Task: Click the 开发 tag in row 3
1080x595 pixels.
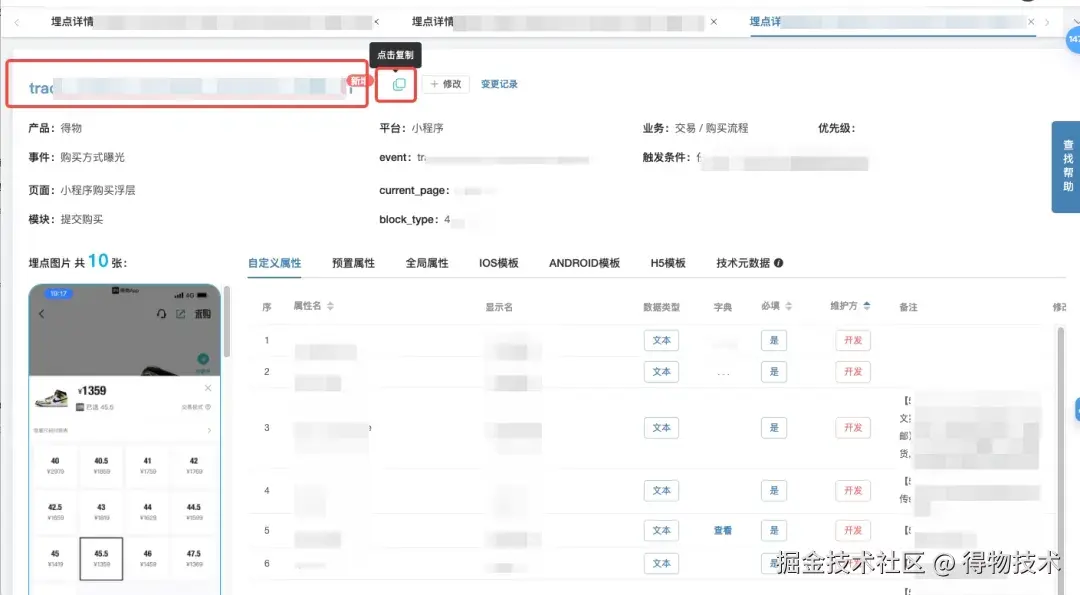Action: [x=853, y=428]
